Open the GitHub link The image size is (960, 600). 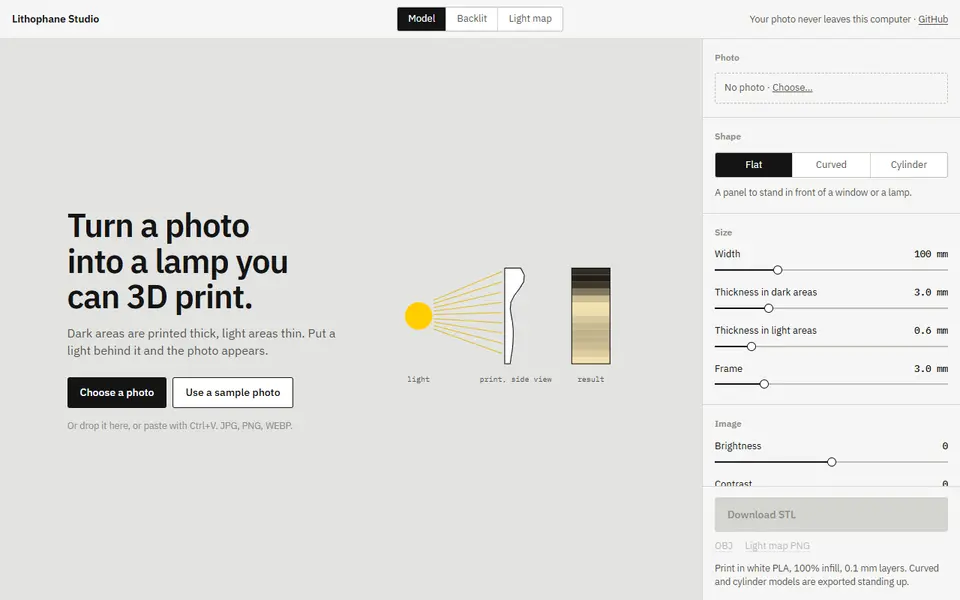pos(932,19)
